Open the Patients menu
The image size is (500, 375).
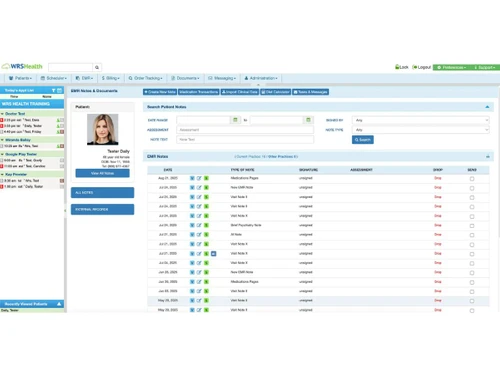click(x=20, y=78)
